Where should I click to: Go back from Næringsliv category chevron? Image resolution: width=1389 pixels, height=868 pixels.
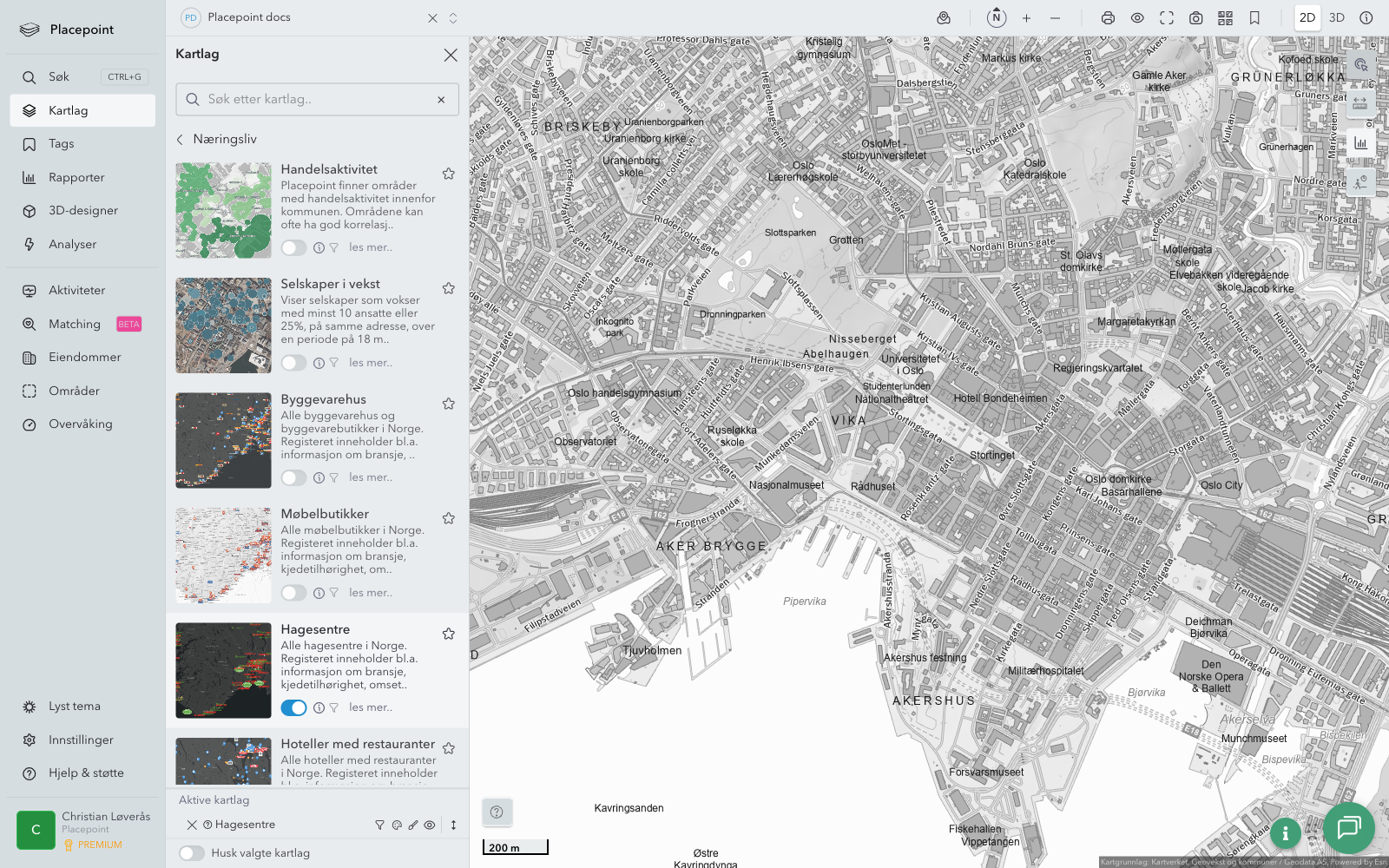pyautogui.click(x=181, y=139)
